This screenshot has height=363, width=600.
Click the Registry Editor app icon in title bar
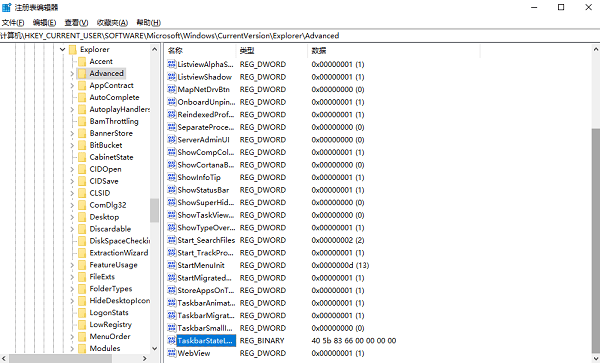tap(7, 7)
